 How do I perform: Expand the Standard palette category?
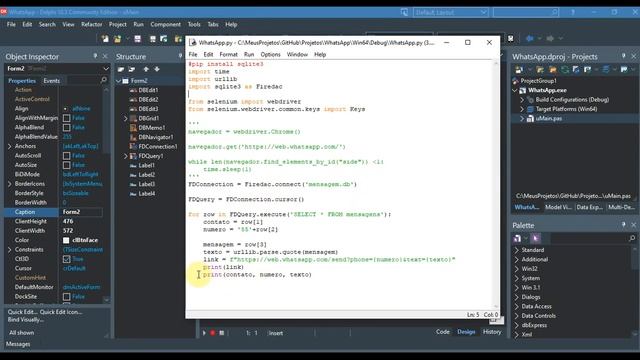pyautogui.click(x=517, y=250)
